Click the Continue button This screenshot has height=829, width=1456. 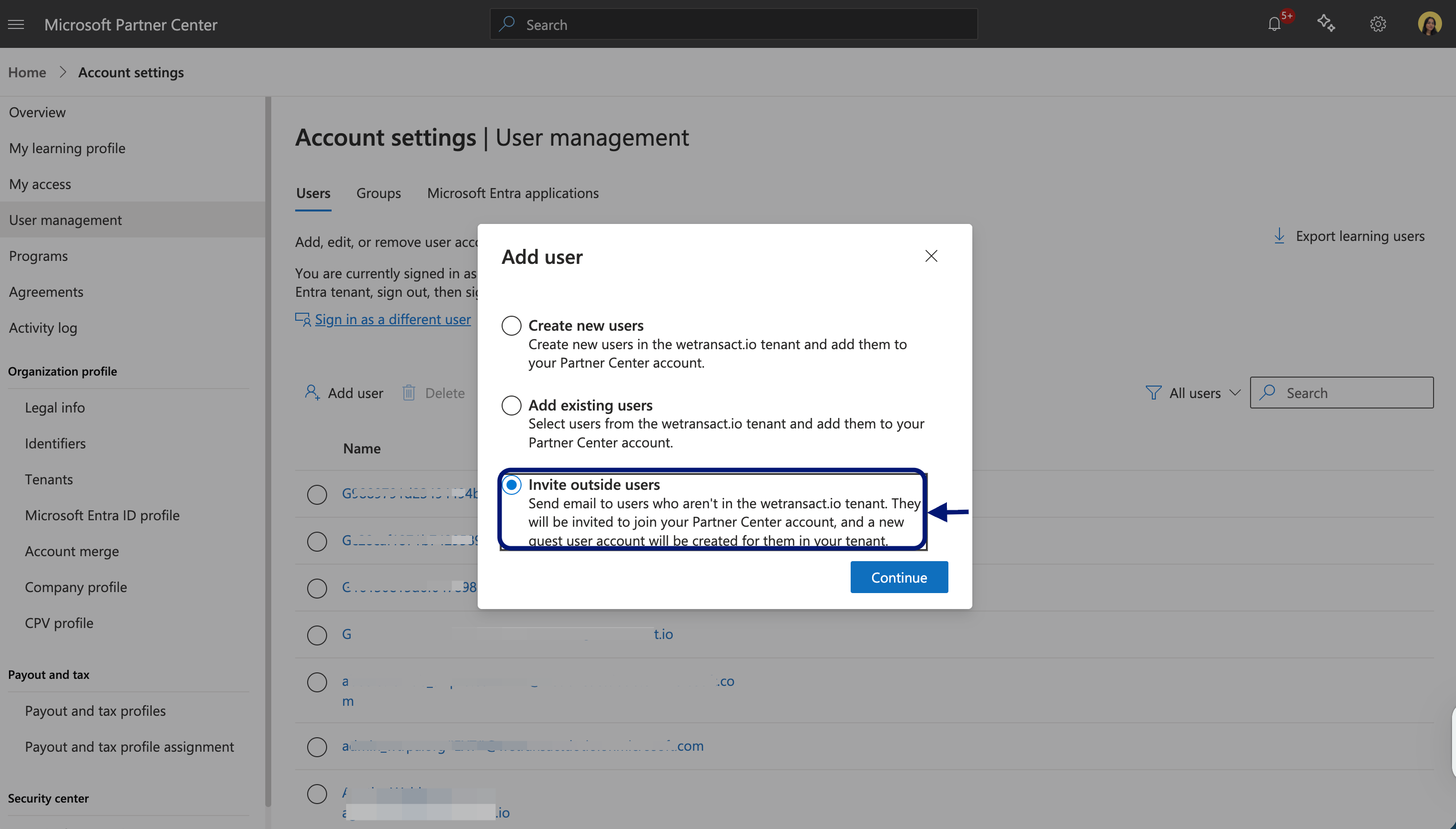[x=899, y=577]
